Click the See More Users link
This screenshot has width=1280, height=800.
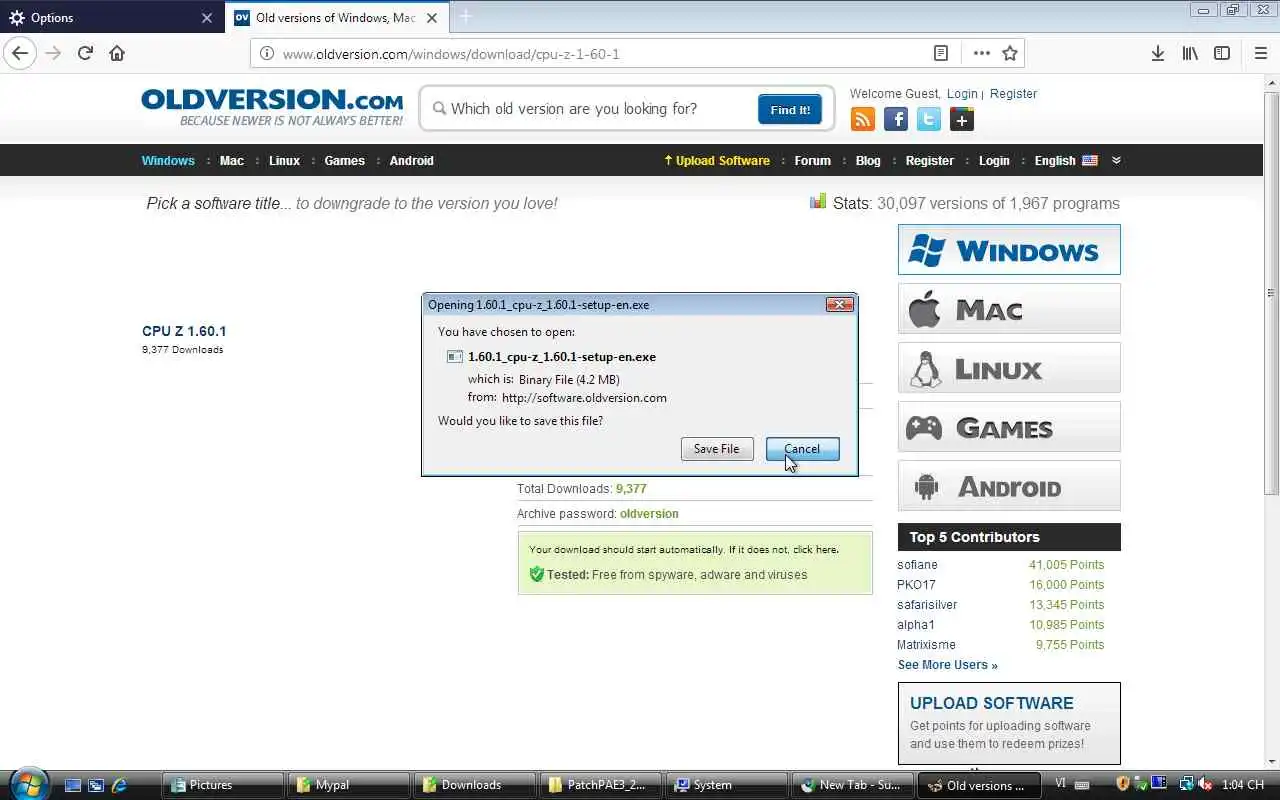[x=947, y=665]
